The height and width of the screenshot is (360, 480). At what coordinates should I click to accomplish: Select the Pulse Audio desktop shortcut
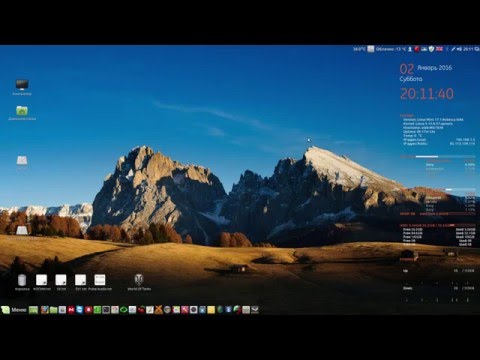pyautogui.click(x=100, y=282)
